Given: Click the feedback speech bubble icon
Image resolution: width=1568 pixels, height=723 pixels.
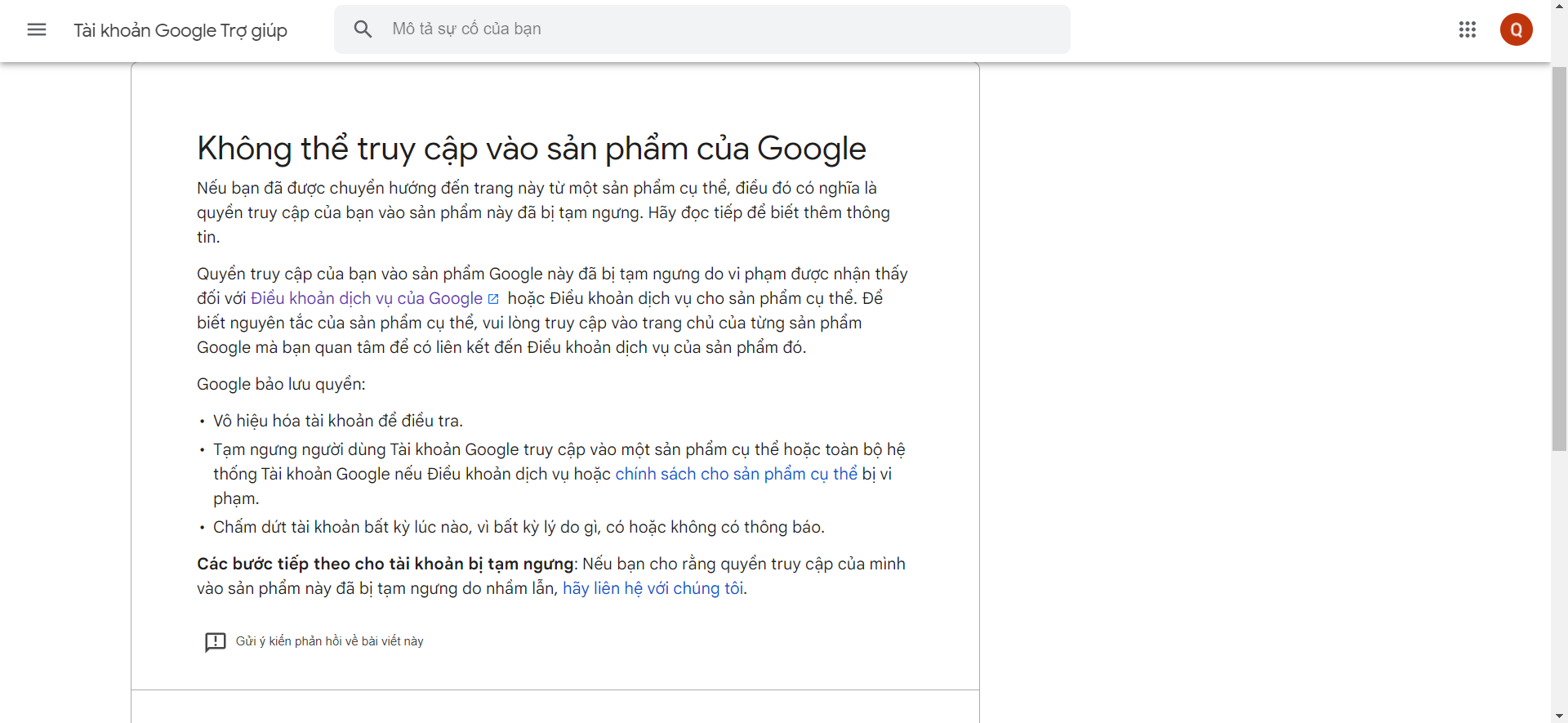Looking at the screenshot, I should click(x=216, y=642).
